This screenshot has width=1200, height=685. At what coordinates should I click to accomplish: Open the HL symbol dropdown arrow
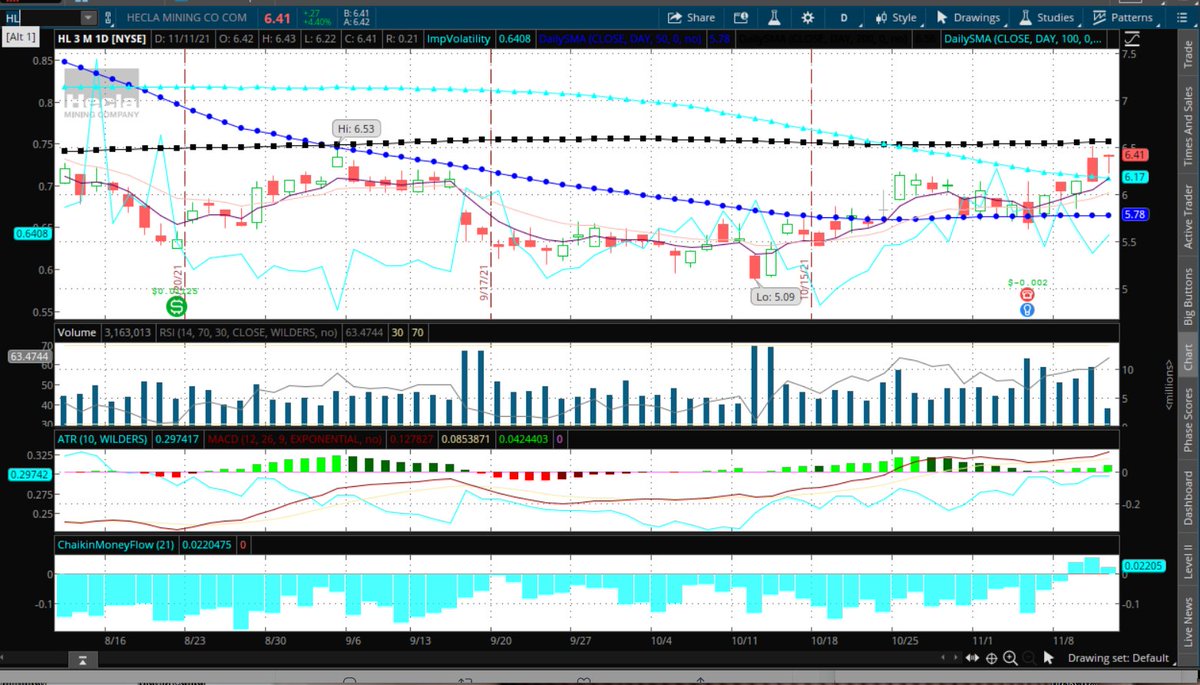[x=88, y=17]
